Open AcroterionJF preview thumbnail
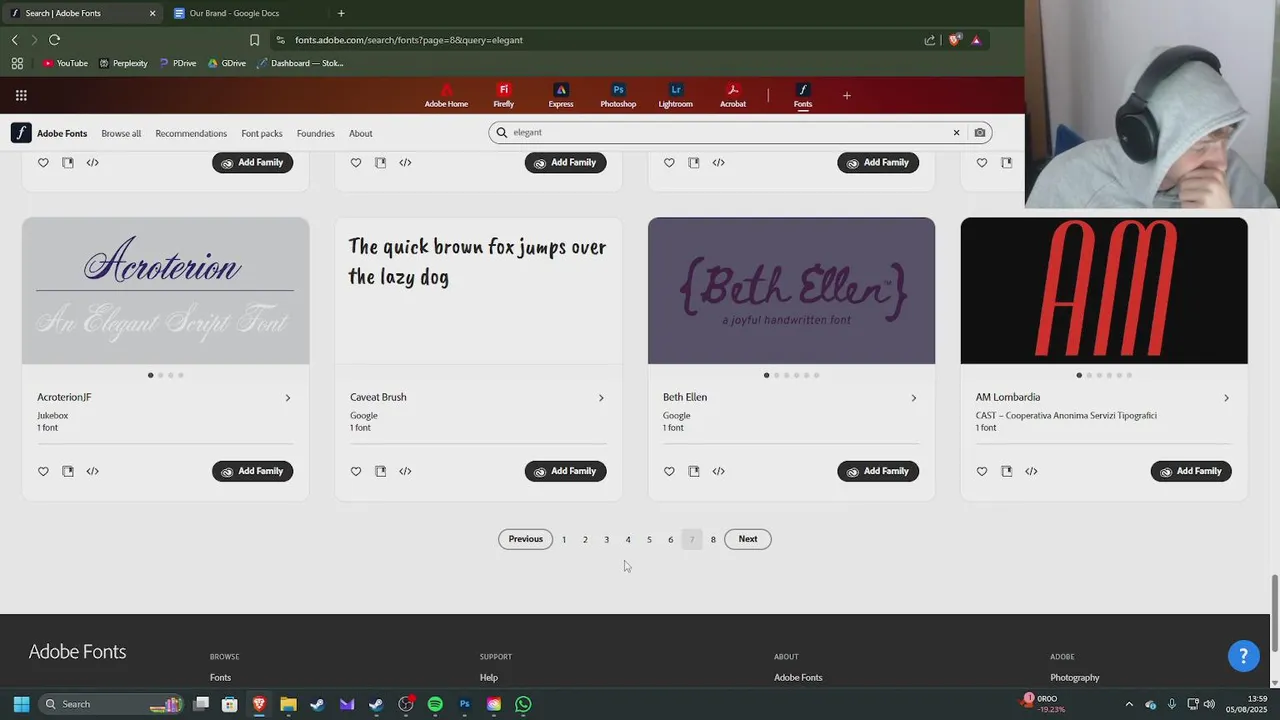 (x=166, y=291)
